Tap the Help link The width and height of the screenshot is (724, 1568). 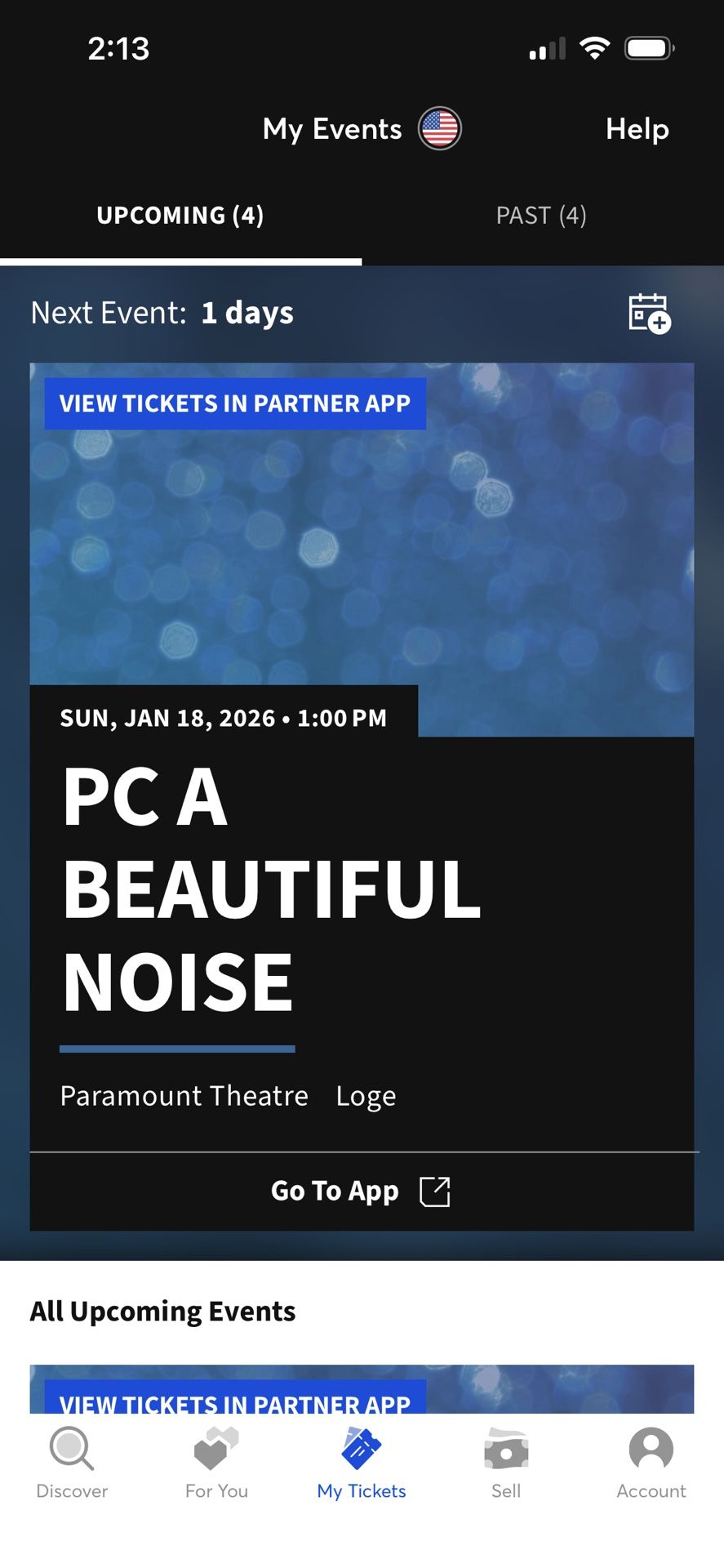tap(637, 129)
